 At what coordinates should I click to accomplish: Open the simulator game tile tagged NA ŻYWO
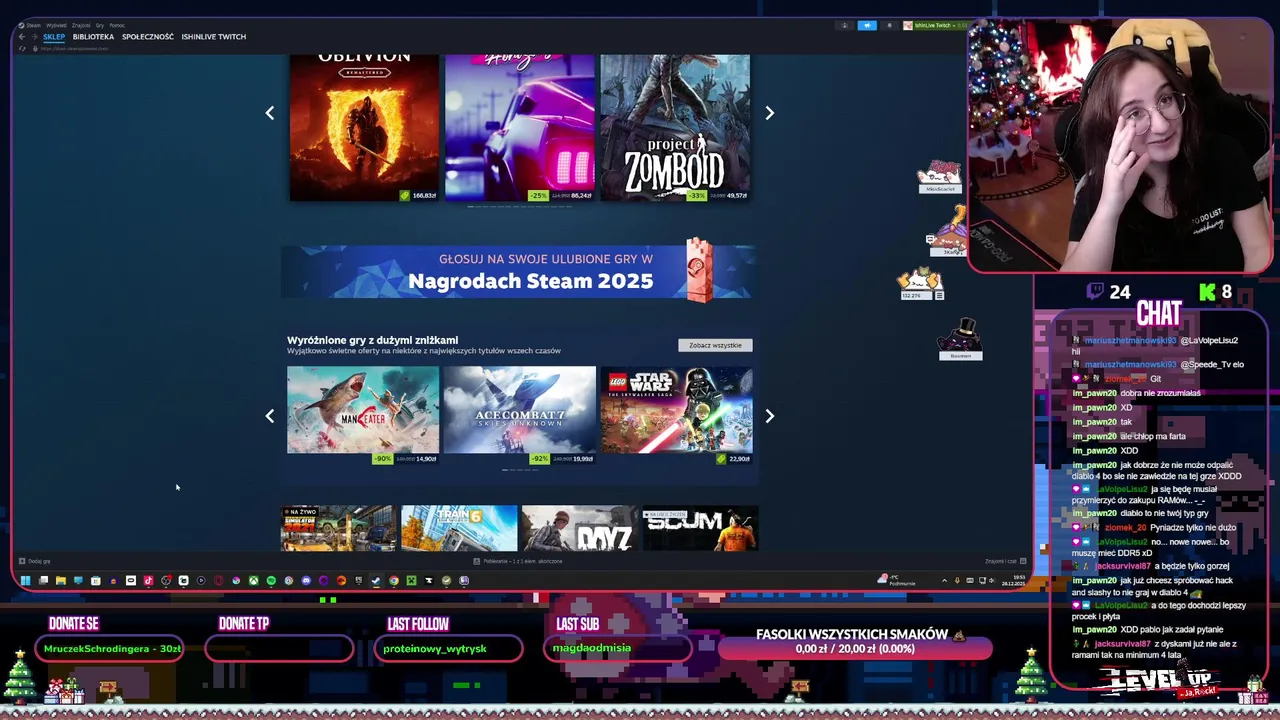click(339, 528)
